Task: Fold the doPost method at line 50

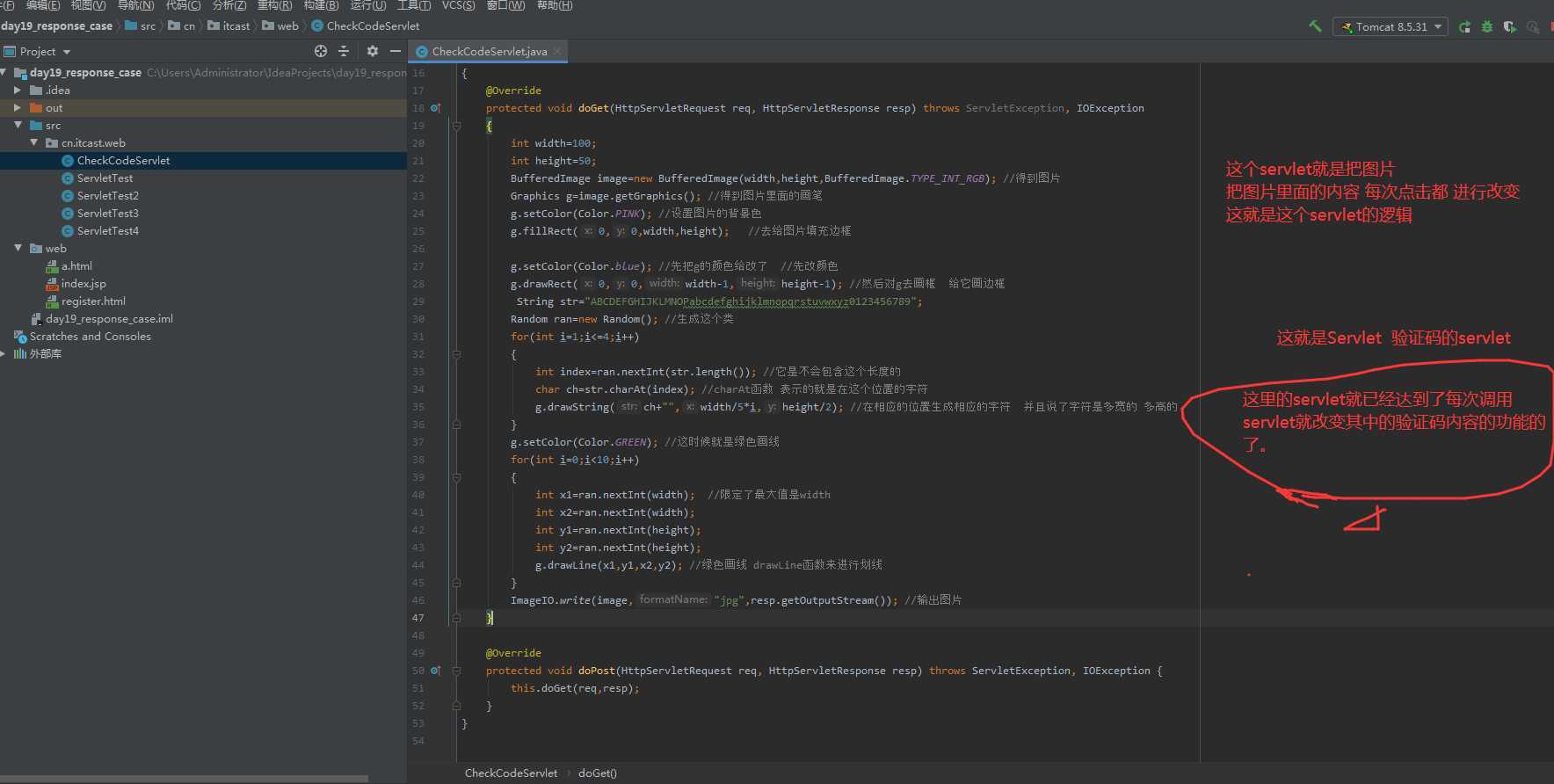Action: point(456,671)
